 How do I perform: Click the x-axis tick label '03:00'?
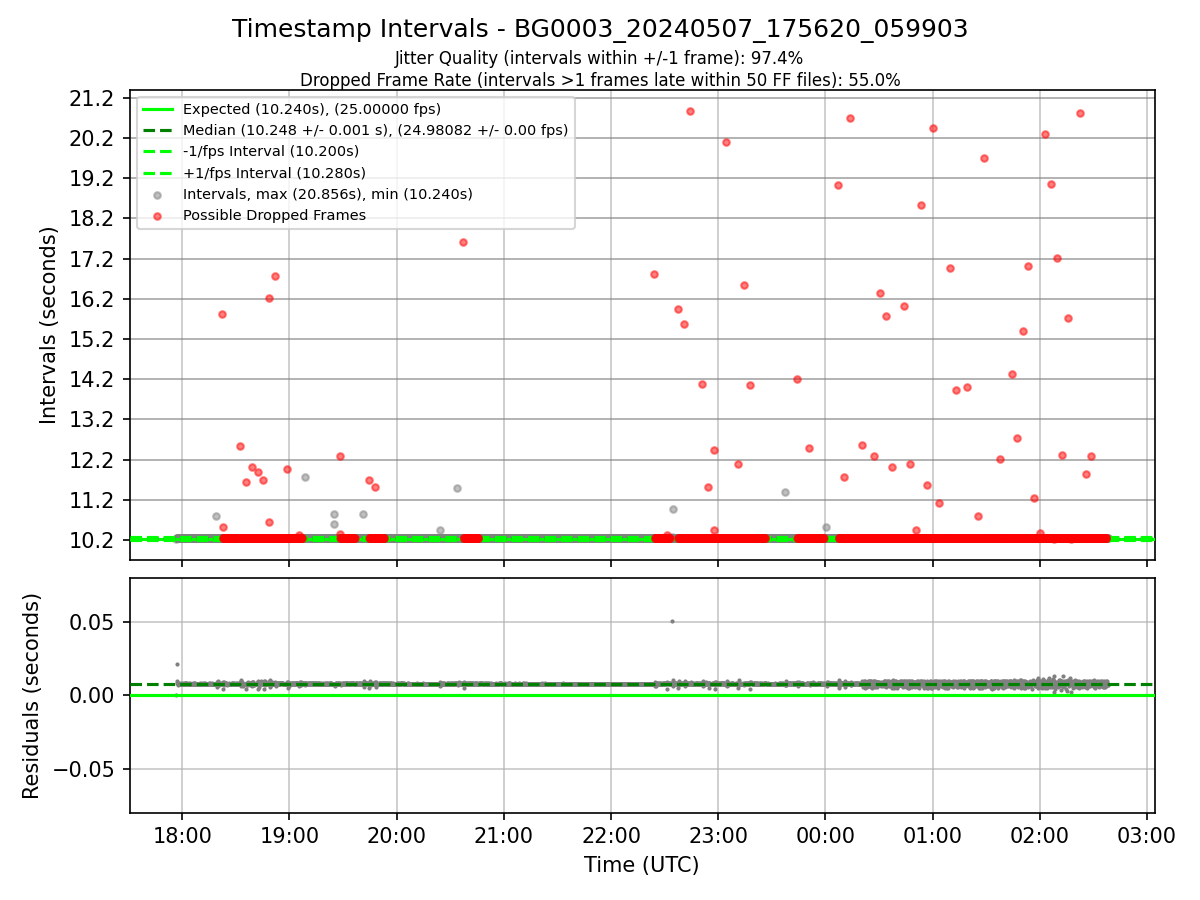pyautogui.click(x=1147, y=834)
